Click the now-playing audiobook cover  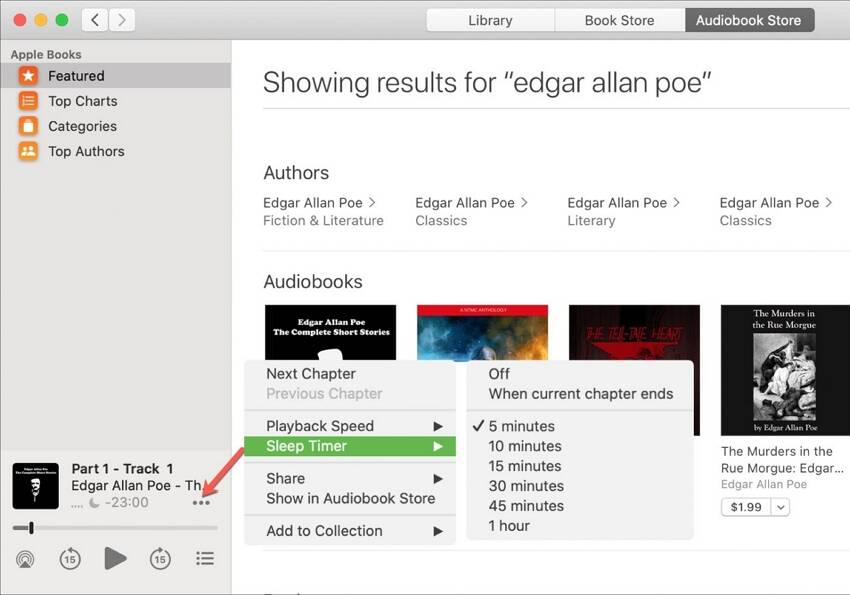click(36, 486)
